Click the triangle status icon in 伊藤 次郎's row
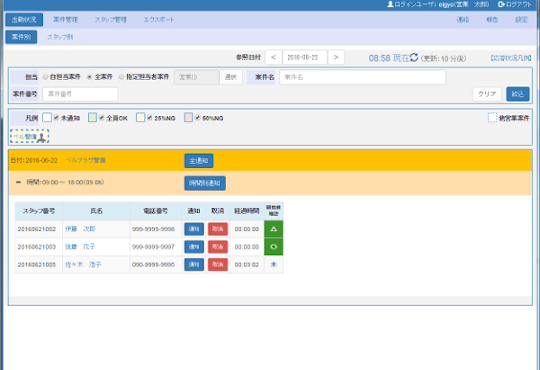Image resolution: width=540 pixels, height=370 pixels. (x=273, y=229)
